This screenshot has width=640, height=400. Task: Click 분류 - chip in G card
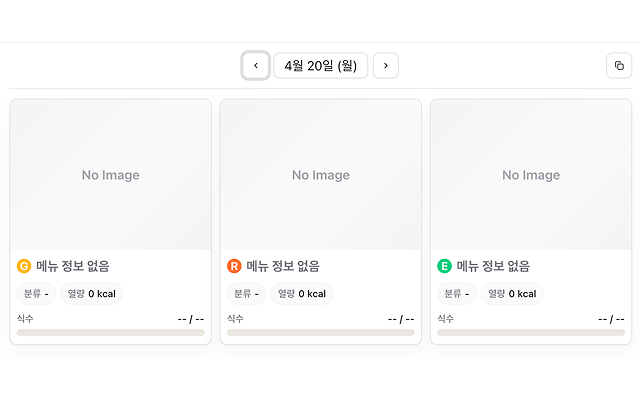(x=36, y=293)
